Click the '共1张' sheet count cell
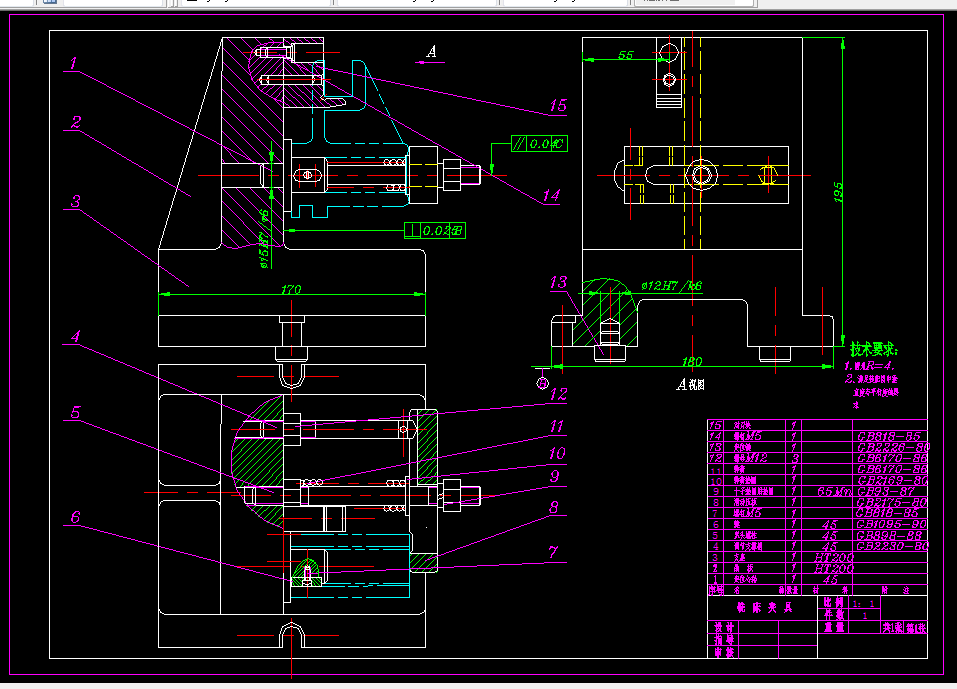This screenshot has height=689, width=957. point(892,627)
